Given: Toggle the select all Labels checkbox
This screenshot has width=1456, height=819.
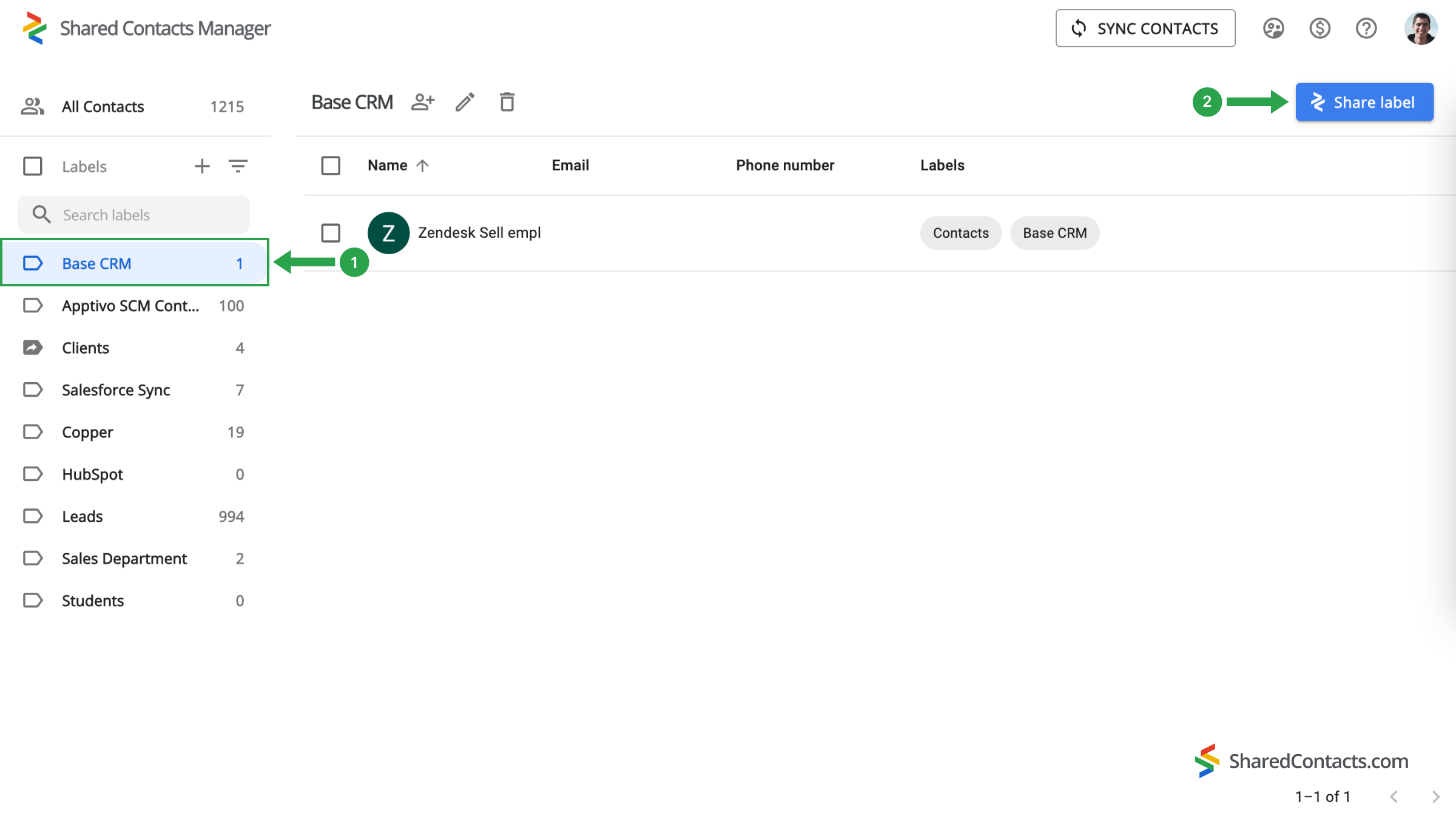Looking at the screenshot, I should (x=33, y=166).
